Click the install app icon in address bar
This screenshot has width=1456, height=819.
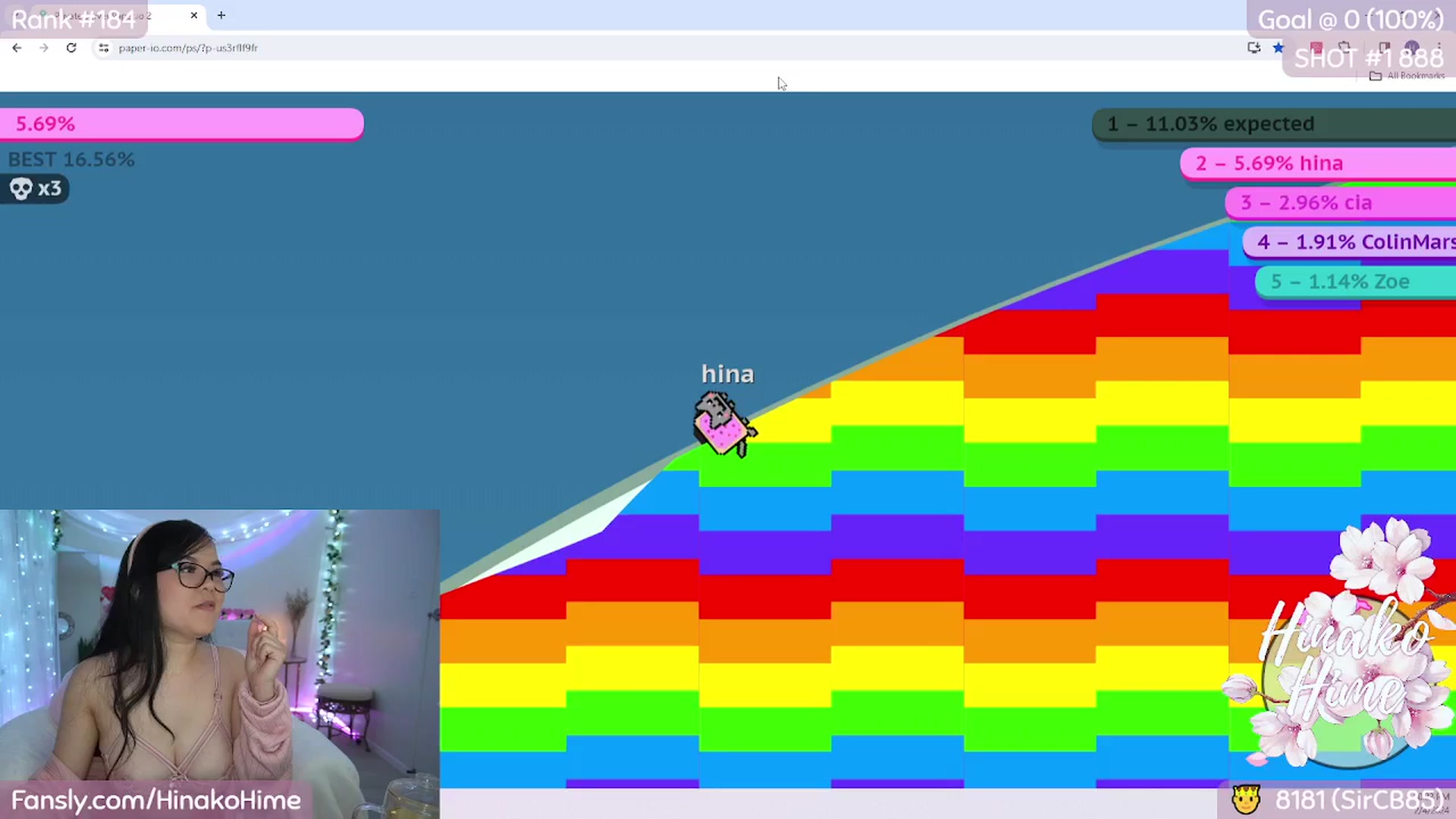1254,48
